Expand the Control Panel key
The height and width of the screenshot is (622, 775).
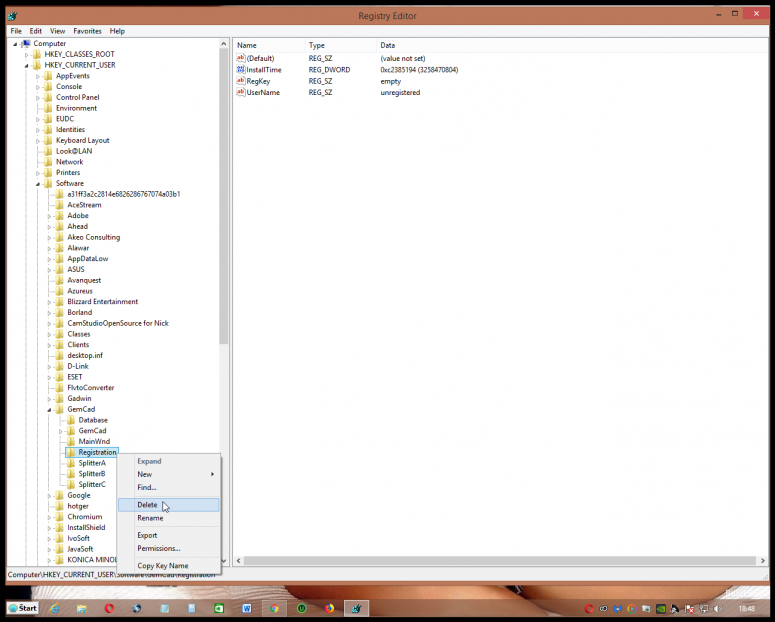38,98
